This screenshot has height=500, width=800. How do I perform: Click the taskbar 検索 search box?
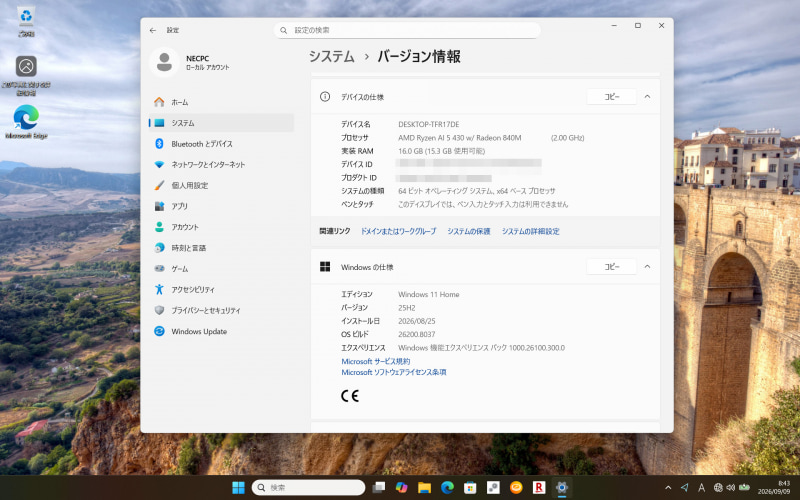point(308,488)
